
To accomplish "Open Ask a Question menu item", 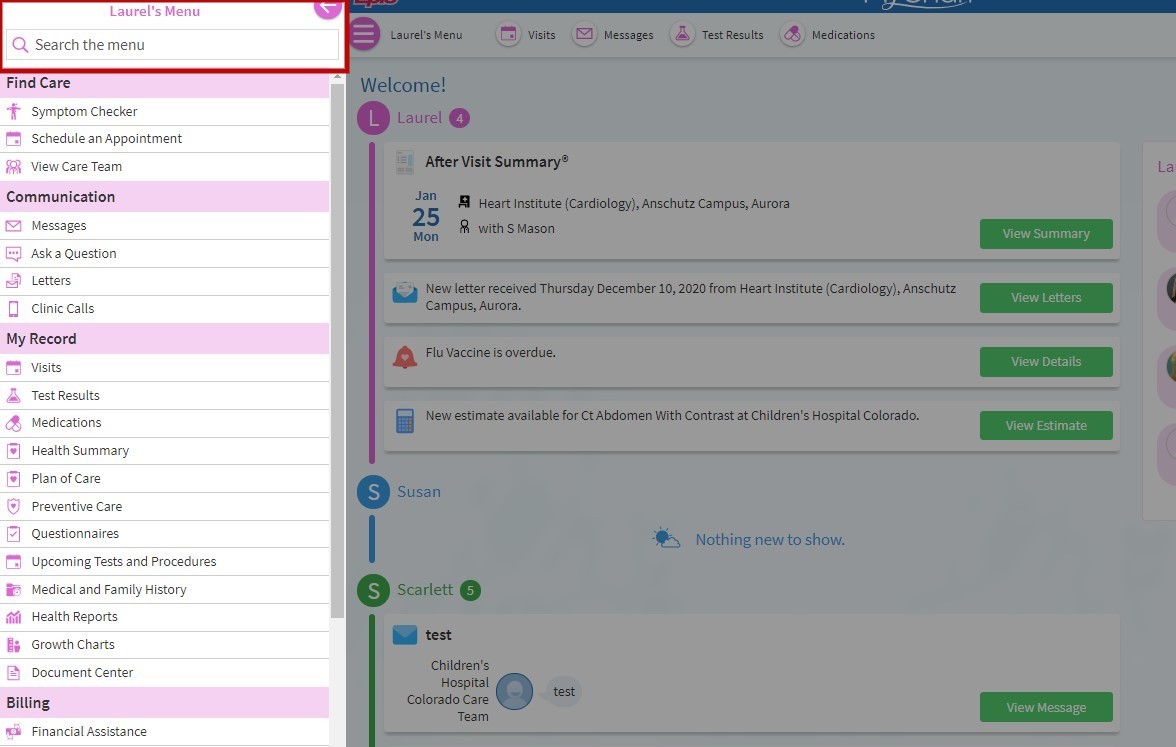I will [x=73, y=254].
